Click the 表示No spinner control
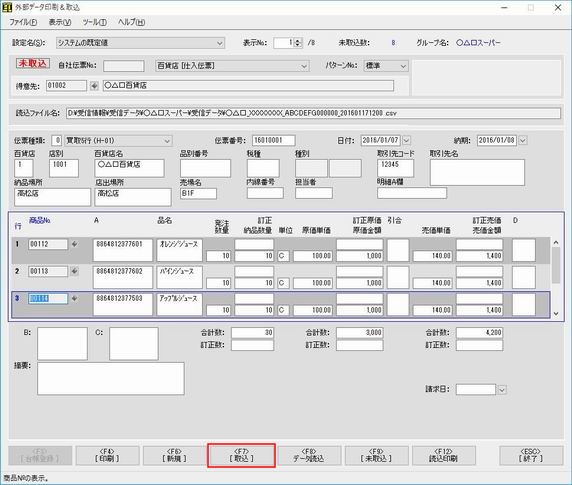572x485 pixels. 298,43
